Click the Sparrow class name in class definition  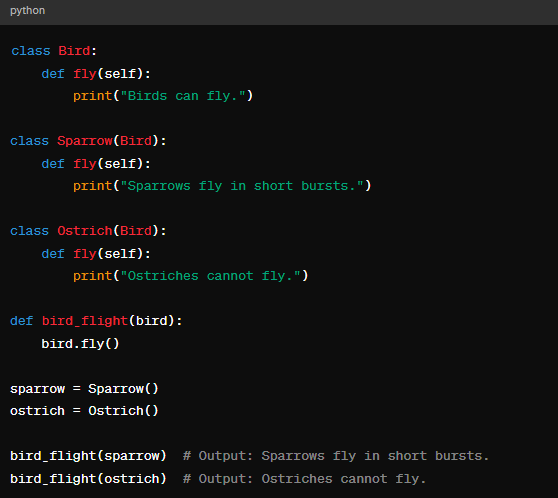click(x=85, y=141)
